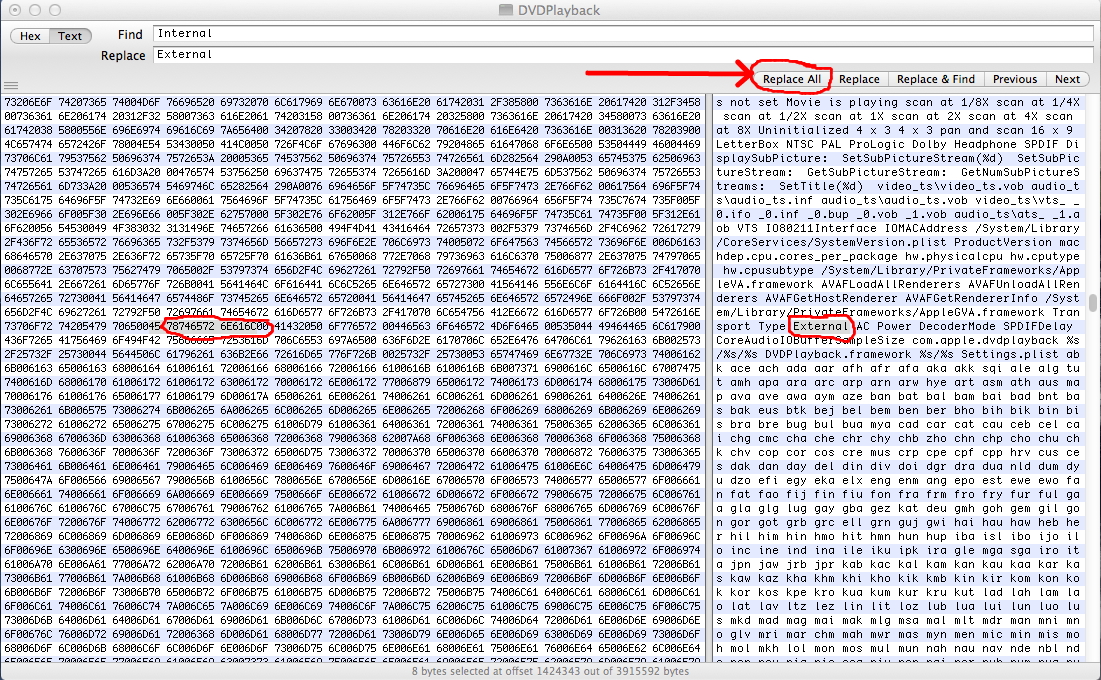Image resolution: width=1101 pixels, height=680 pixels.
Task: Click the Replace All button
Action: (791, 79)
